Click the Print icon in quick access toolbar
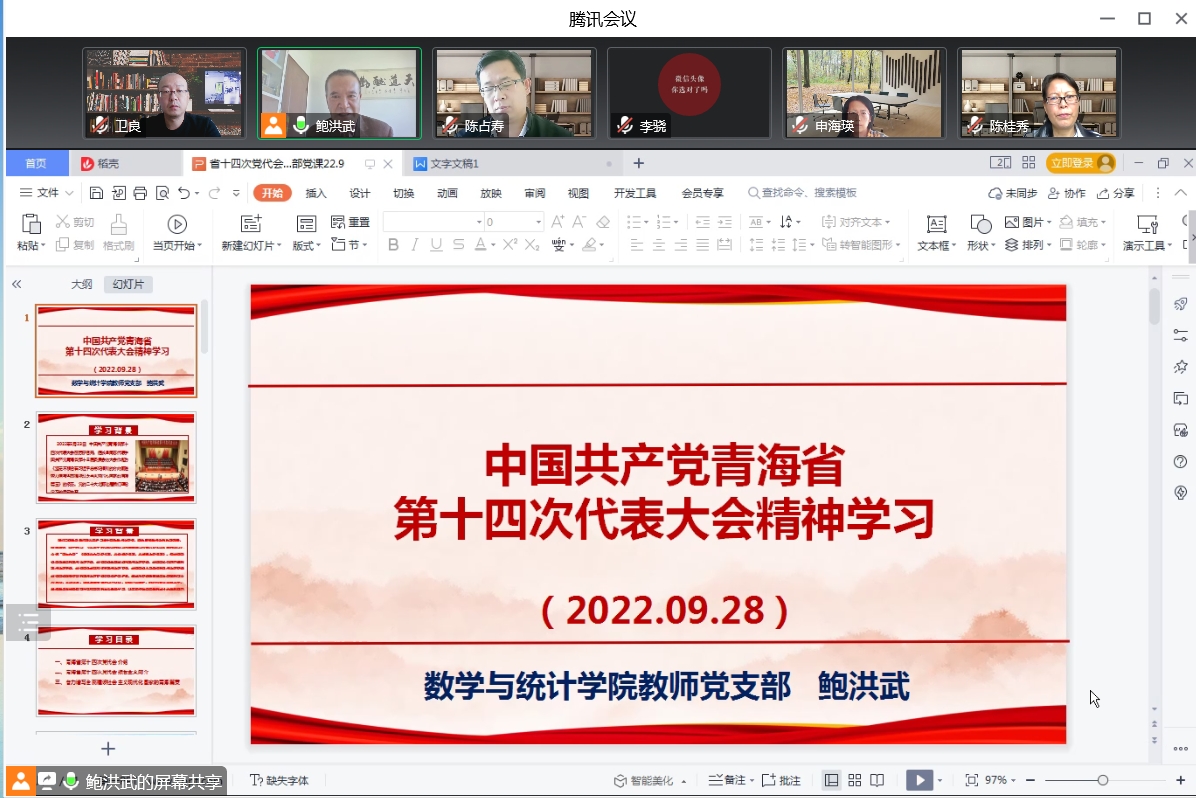 140,193
